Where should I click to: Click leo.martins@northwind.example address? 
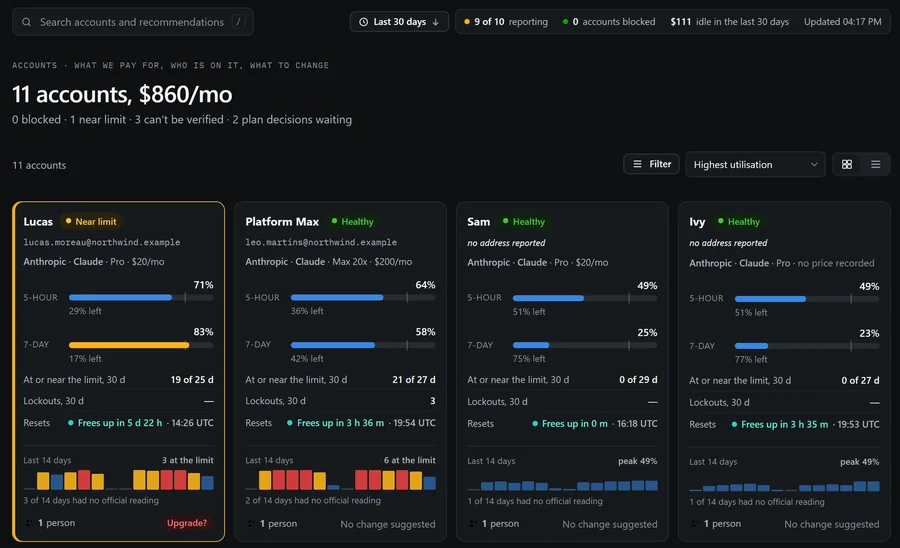pos(321,242)
